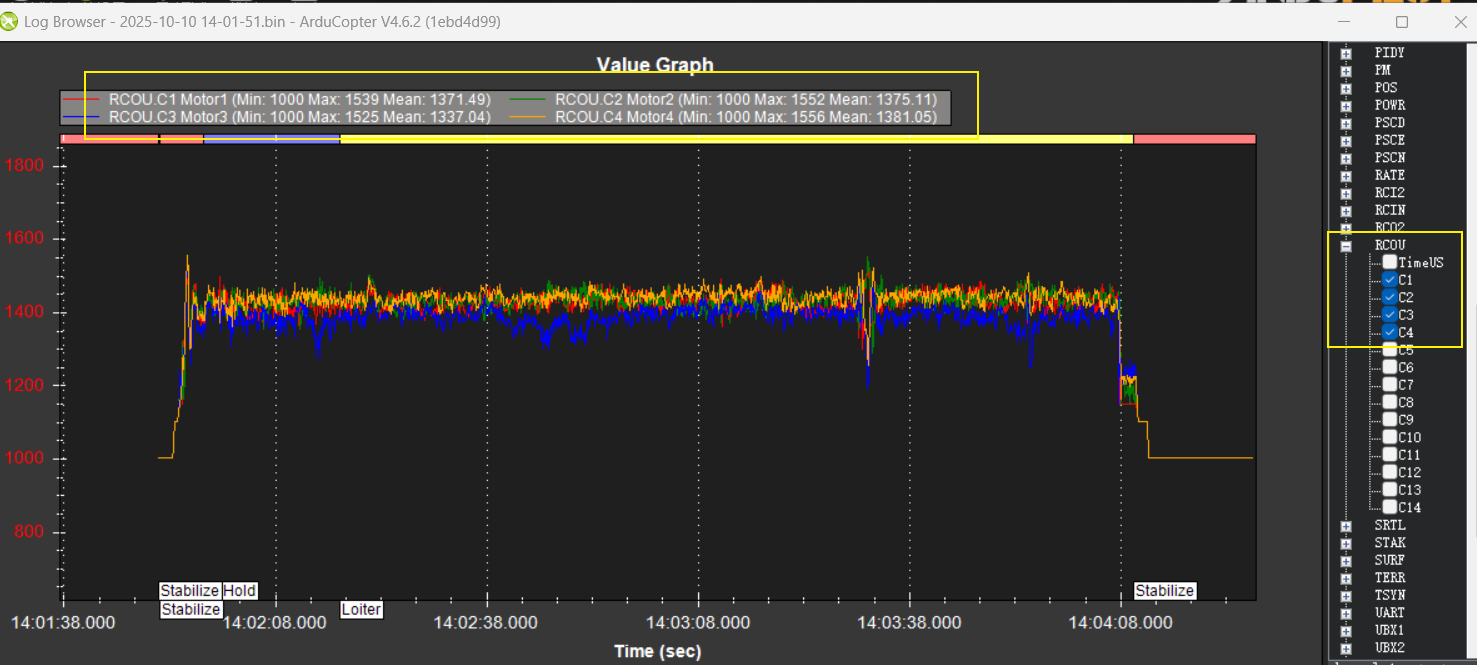
Task: Click the Loiter flight mode label
Action: click(x=361, y=609)
